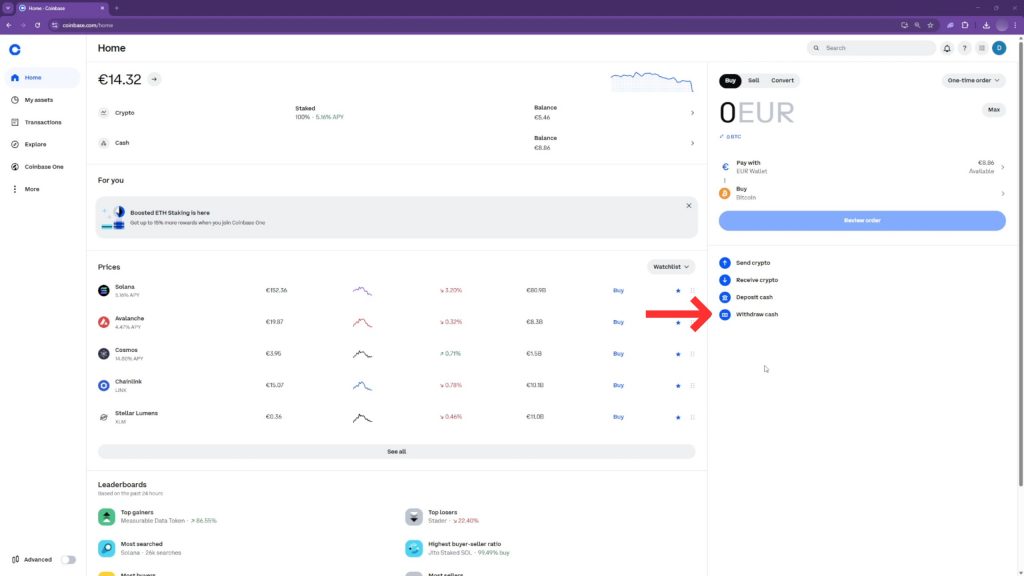Open new browser tab
Viewport: 1024px width, 576px height.
point(116,8)
